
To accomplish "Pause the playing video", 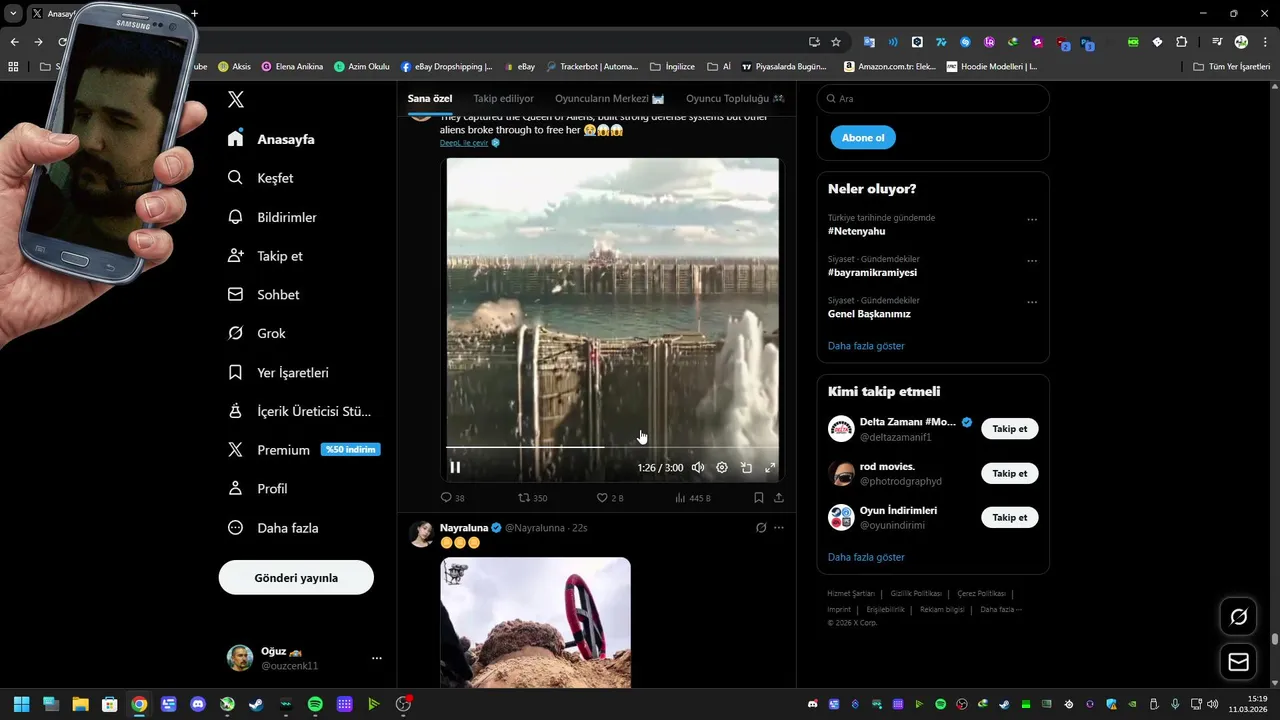I will click(x=455, y=467).
